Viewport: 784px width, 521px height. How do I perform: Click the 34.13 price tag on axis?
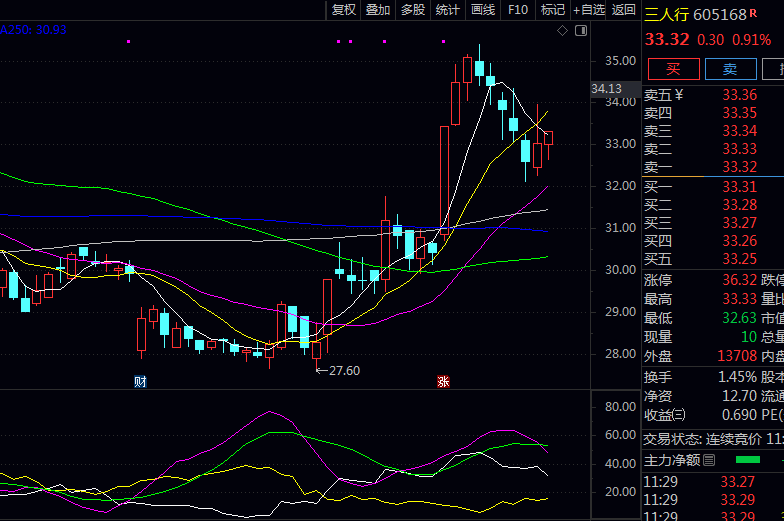click(x=607, y=89)
